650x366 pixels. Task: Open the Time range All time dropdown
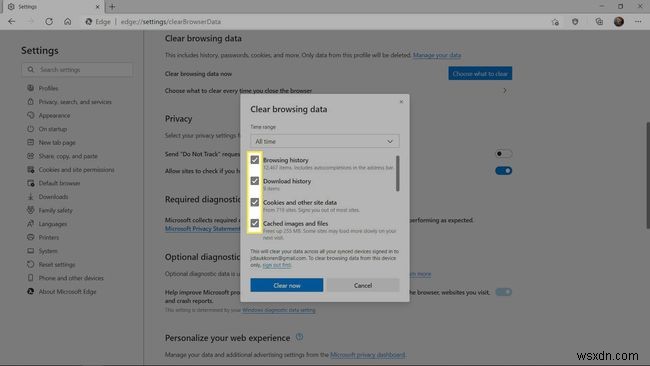point(325,141)
